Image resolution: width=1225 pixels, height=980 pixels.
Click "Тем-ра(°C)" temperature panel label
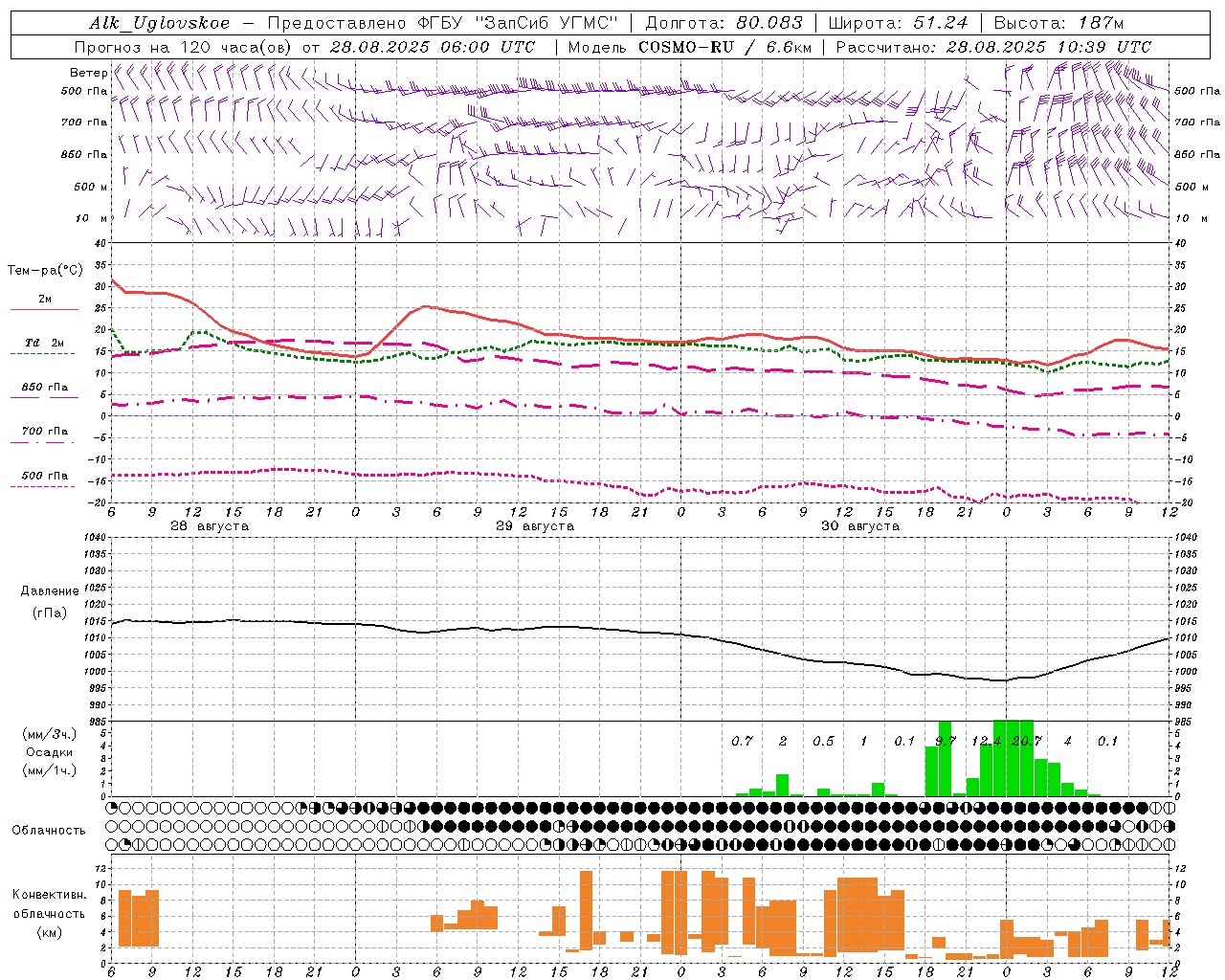click(45, 271)
